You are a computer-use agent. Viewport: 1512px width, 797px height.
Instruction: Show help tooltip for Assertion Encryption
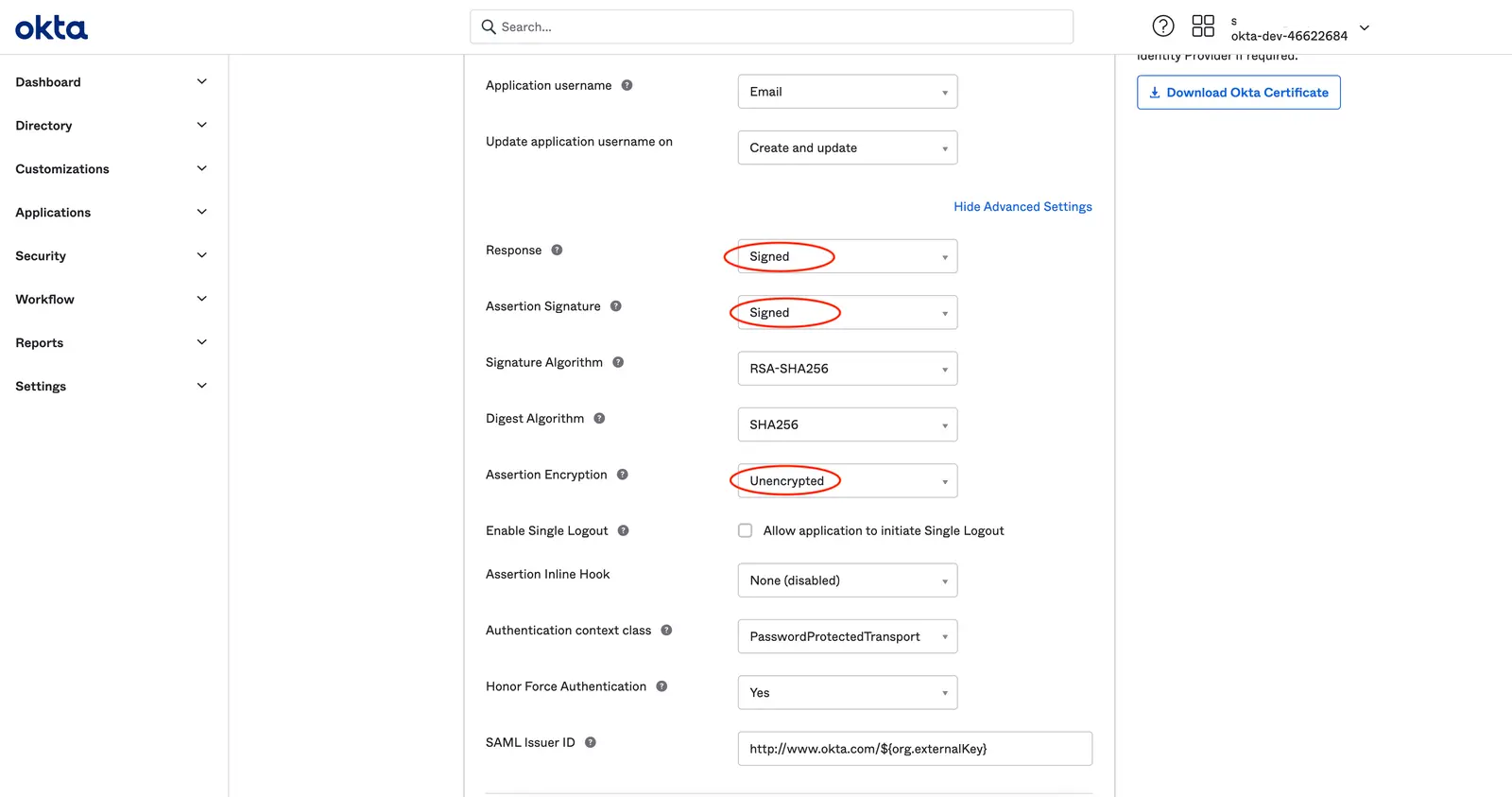(622, 475)
